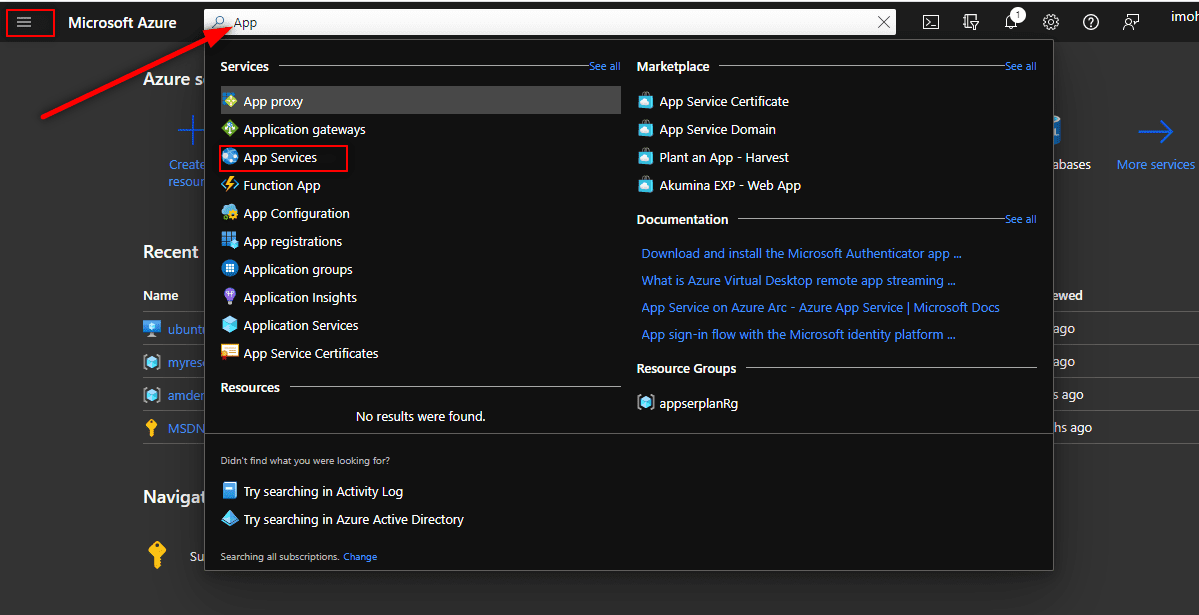Open Cloud Shell from the top bar
Image resolution: width=1199 pixels, height=615 pixels.
point(931,22)
